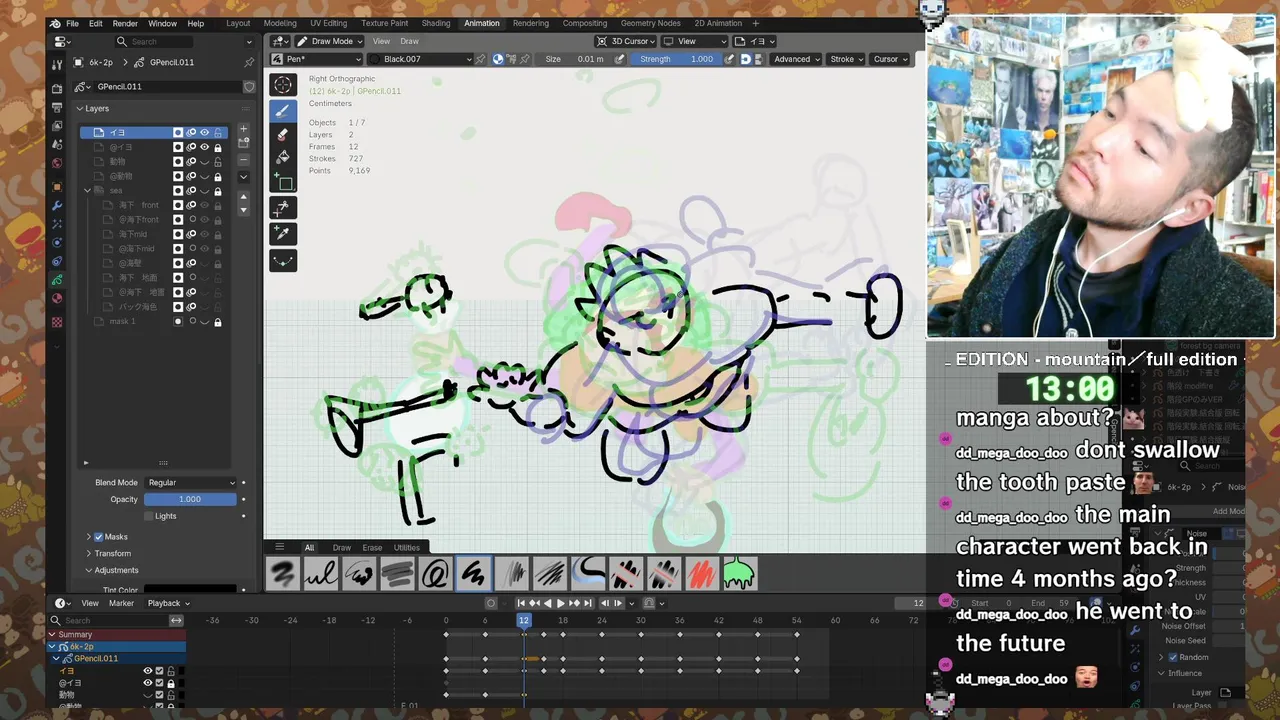1280x720 pixels.
Task: Toggle strength pressure sensitivity icon
Action: click(729, 59)
